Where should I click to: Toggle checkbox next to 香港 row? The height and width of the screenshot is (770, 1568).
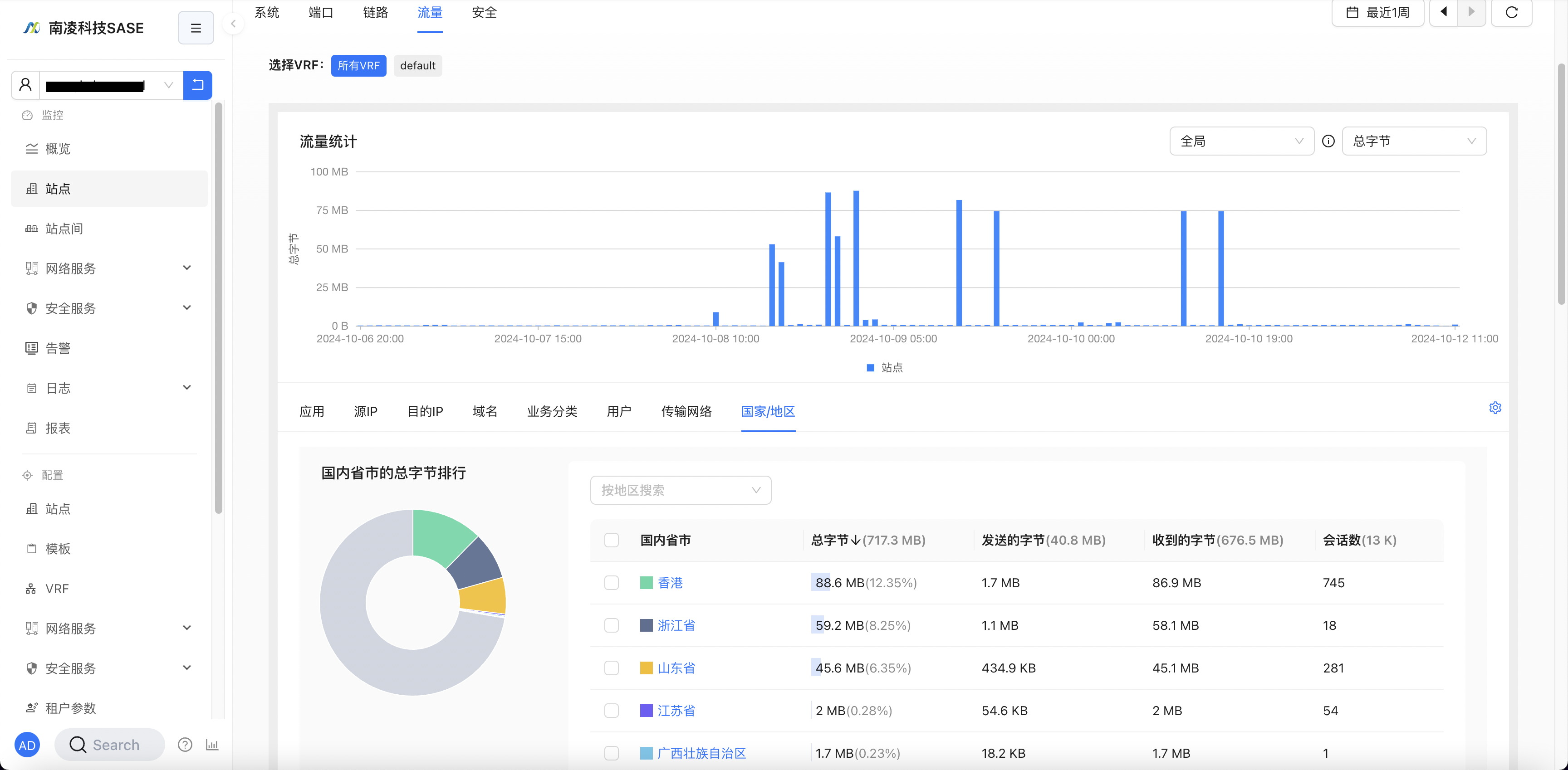(612, 582)
